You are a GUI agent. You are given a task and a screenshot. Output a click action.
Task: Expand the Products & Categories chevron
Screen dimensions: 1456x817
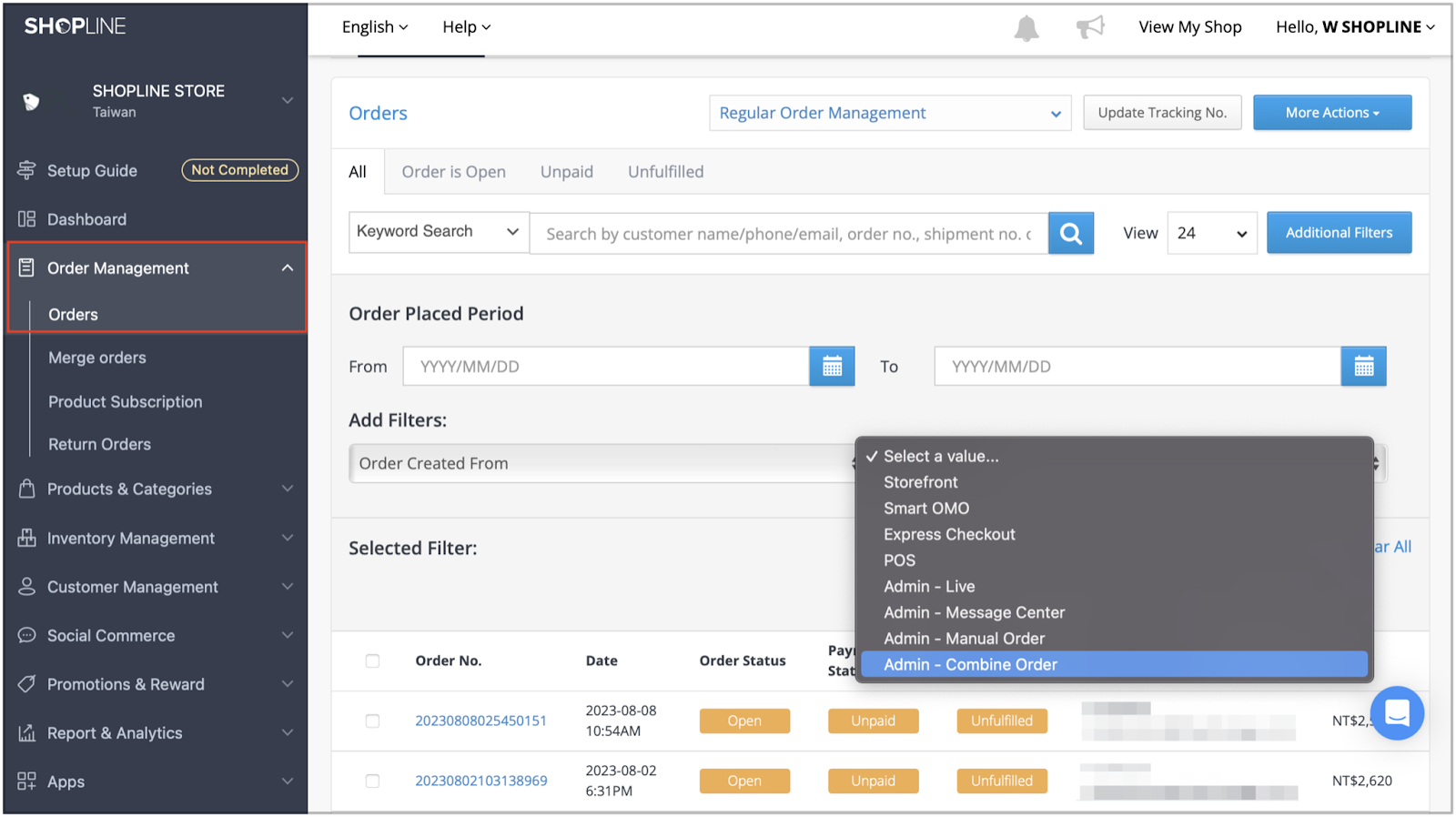coord(288,489)
